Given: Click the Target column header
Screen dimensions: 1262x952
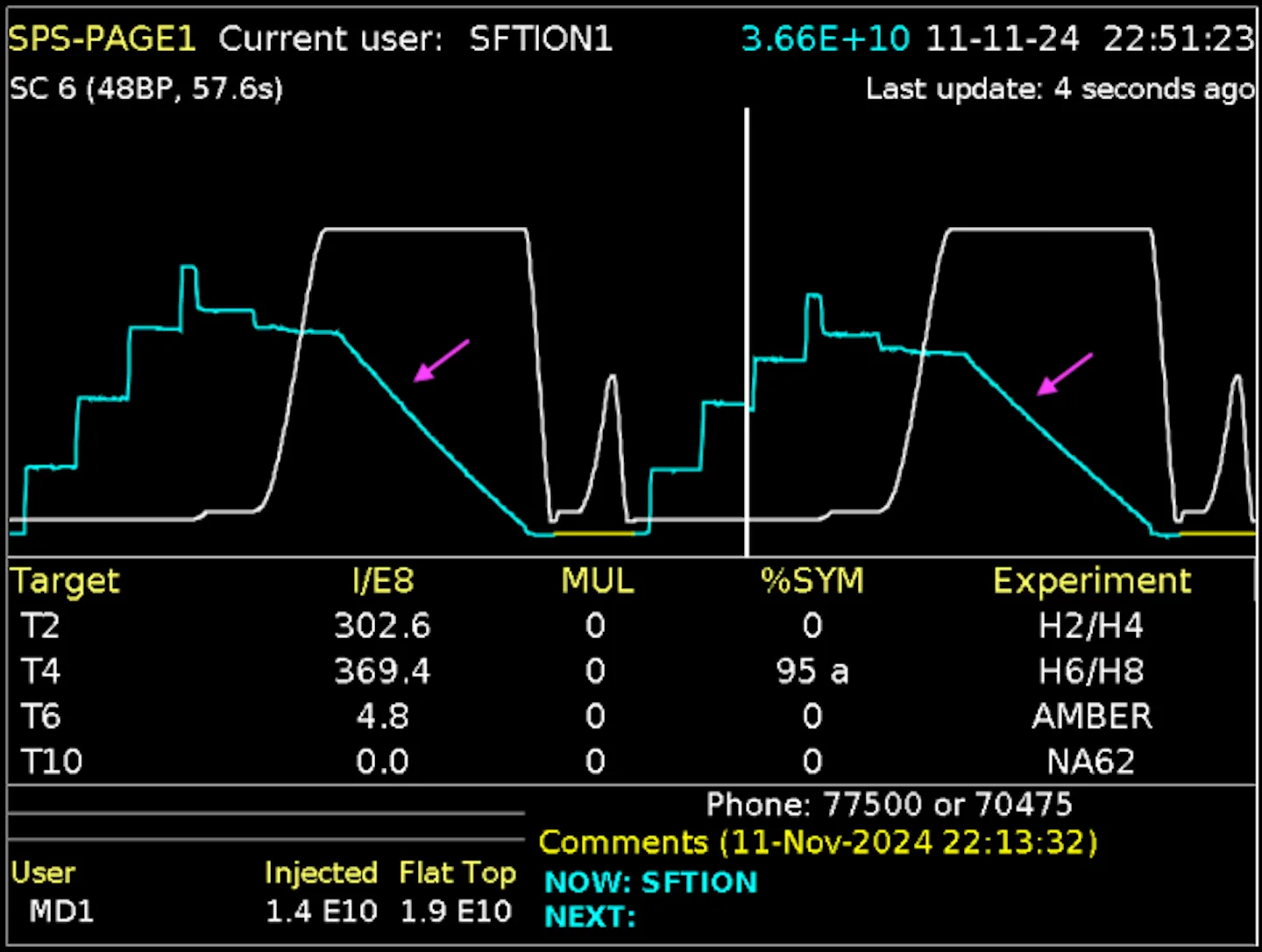Looking at the screenshot, I should coord(65,581).
